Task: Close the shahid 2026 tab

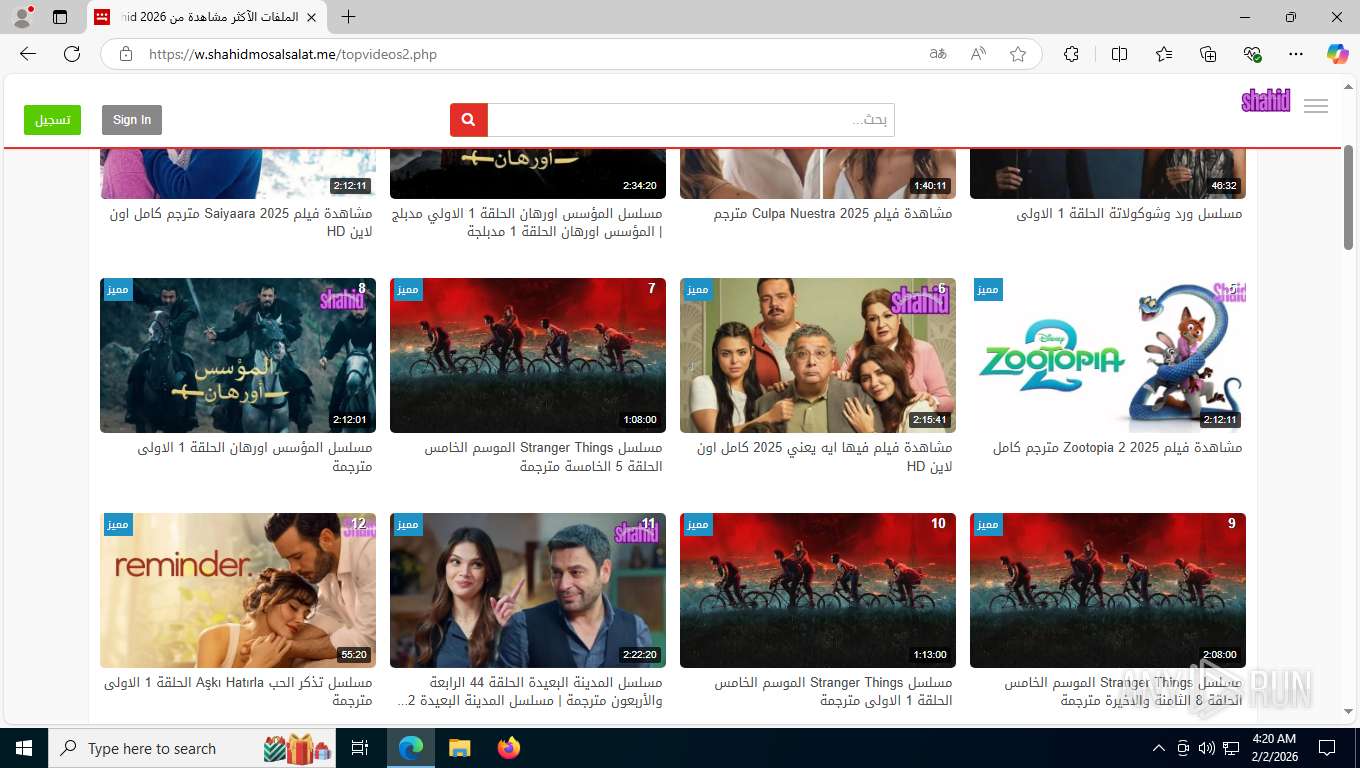Action: coord(311,17)
